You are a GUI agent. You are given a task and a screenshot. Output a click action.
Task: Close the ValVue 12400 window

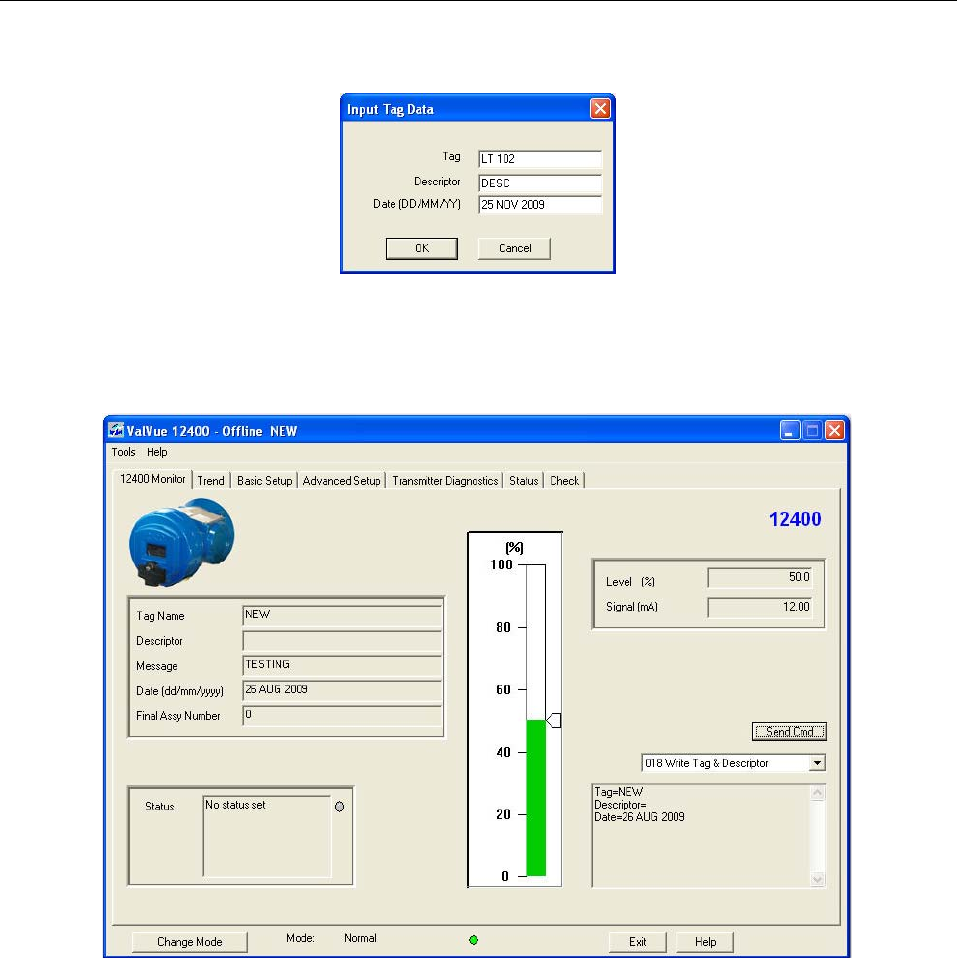tap(835, 431)
